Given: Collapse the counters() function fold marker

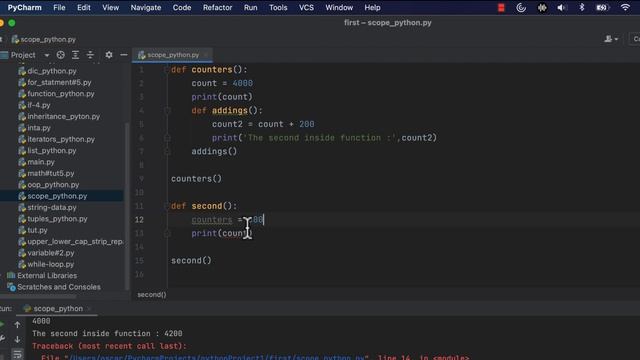Looking at the screenshot, I should [167, 70].
